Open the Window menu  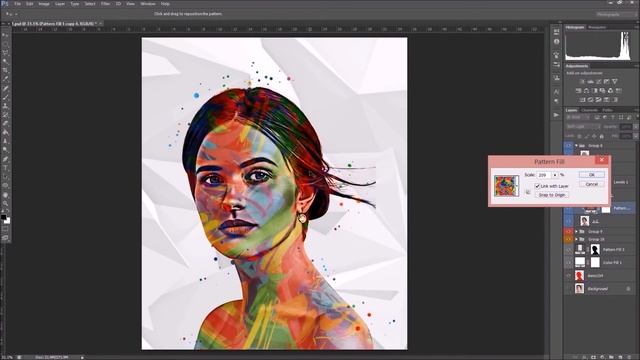tap(148, 4)
